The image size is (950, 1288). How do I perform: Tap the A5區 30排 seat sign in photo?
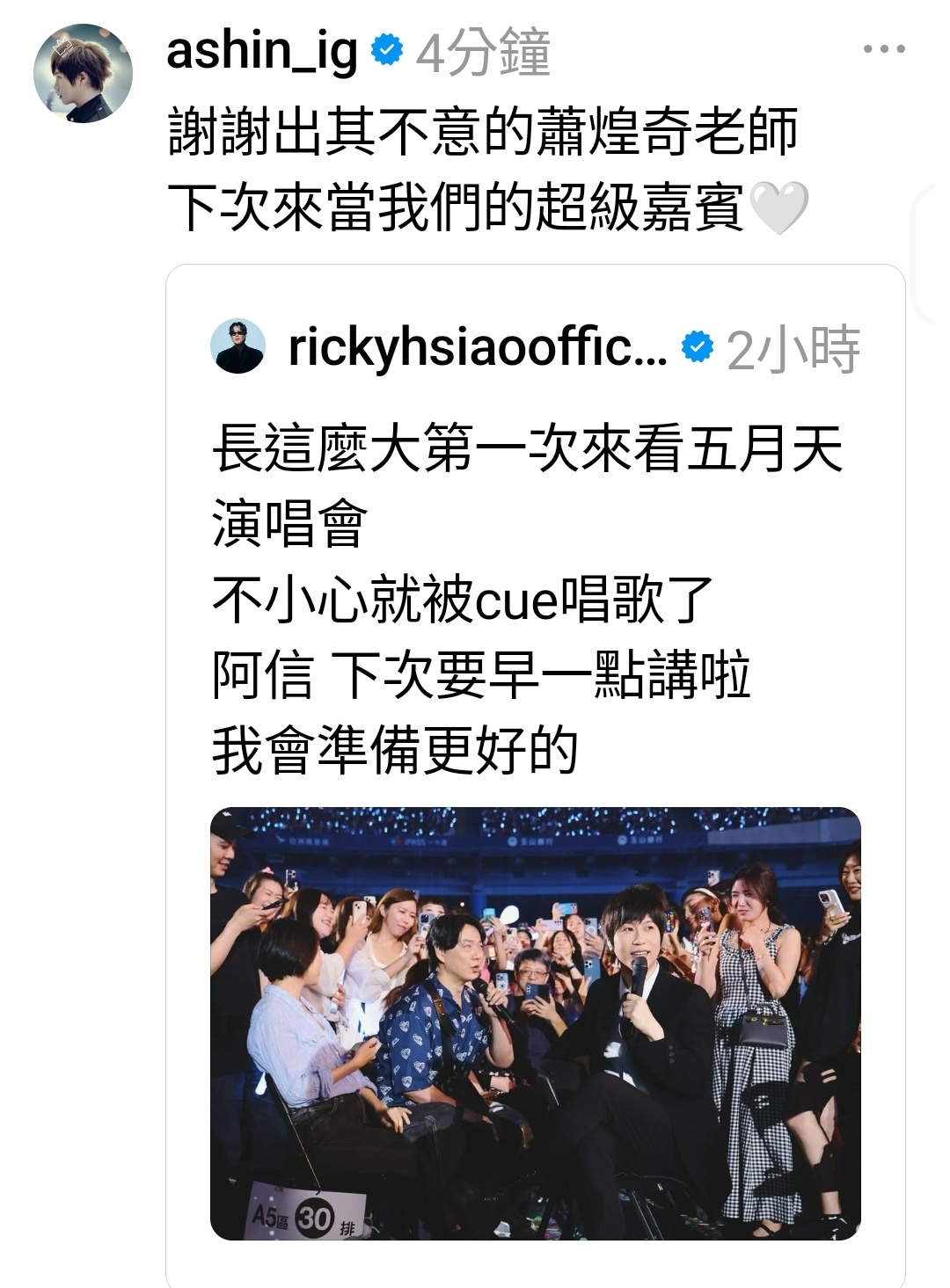pyautogui.click(x=307, y=1216)
